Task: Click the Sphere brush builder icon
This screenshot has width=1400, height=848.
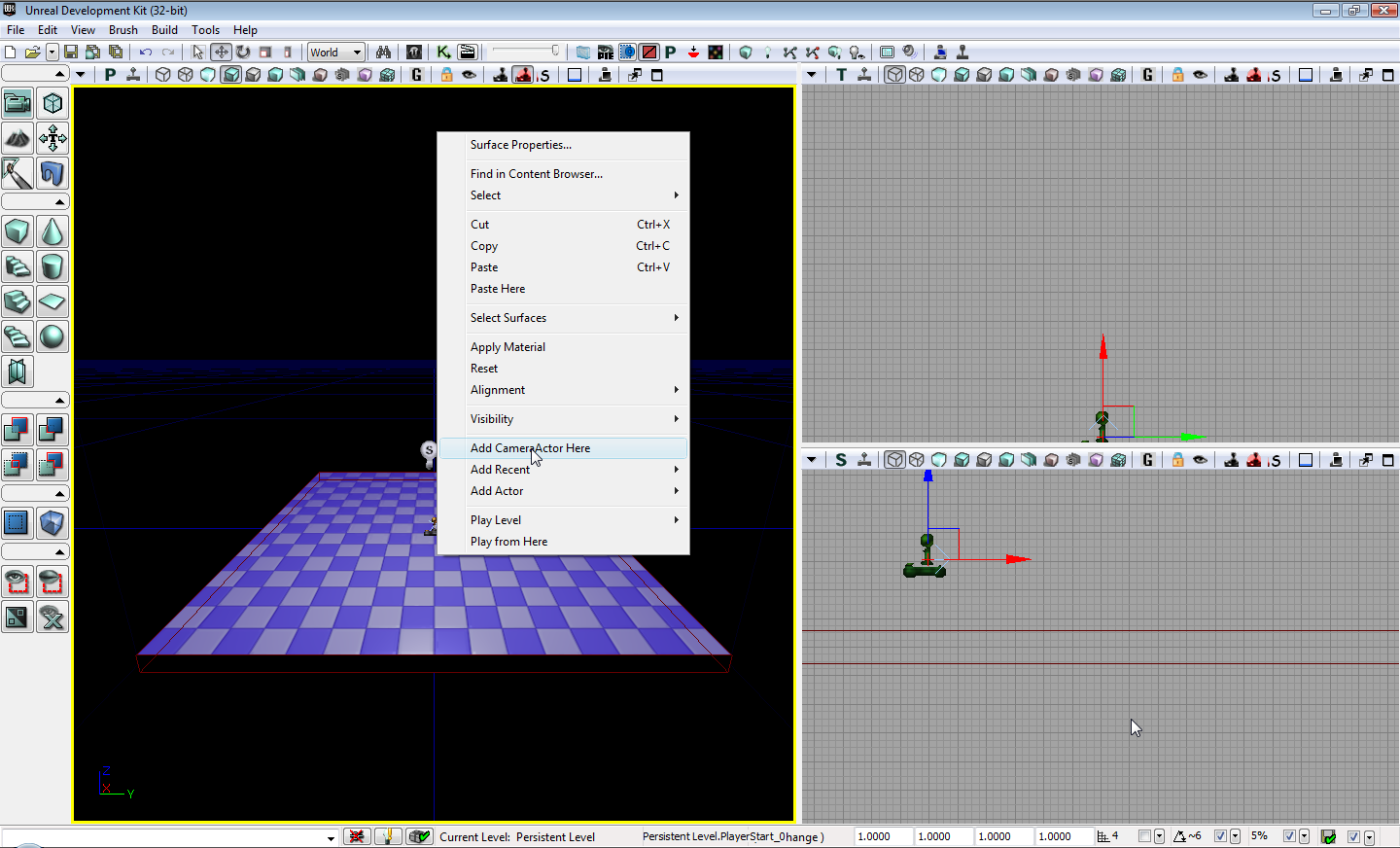Action: 52,336
